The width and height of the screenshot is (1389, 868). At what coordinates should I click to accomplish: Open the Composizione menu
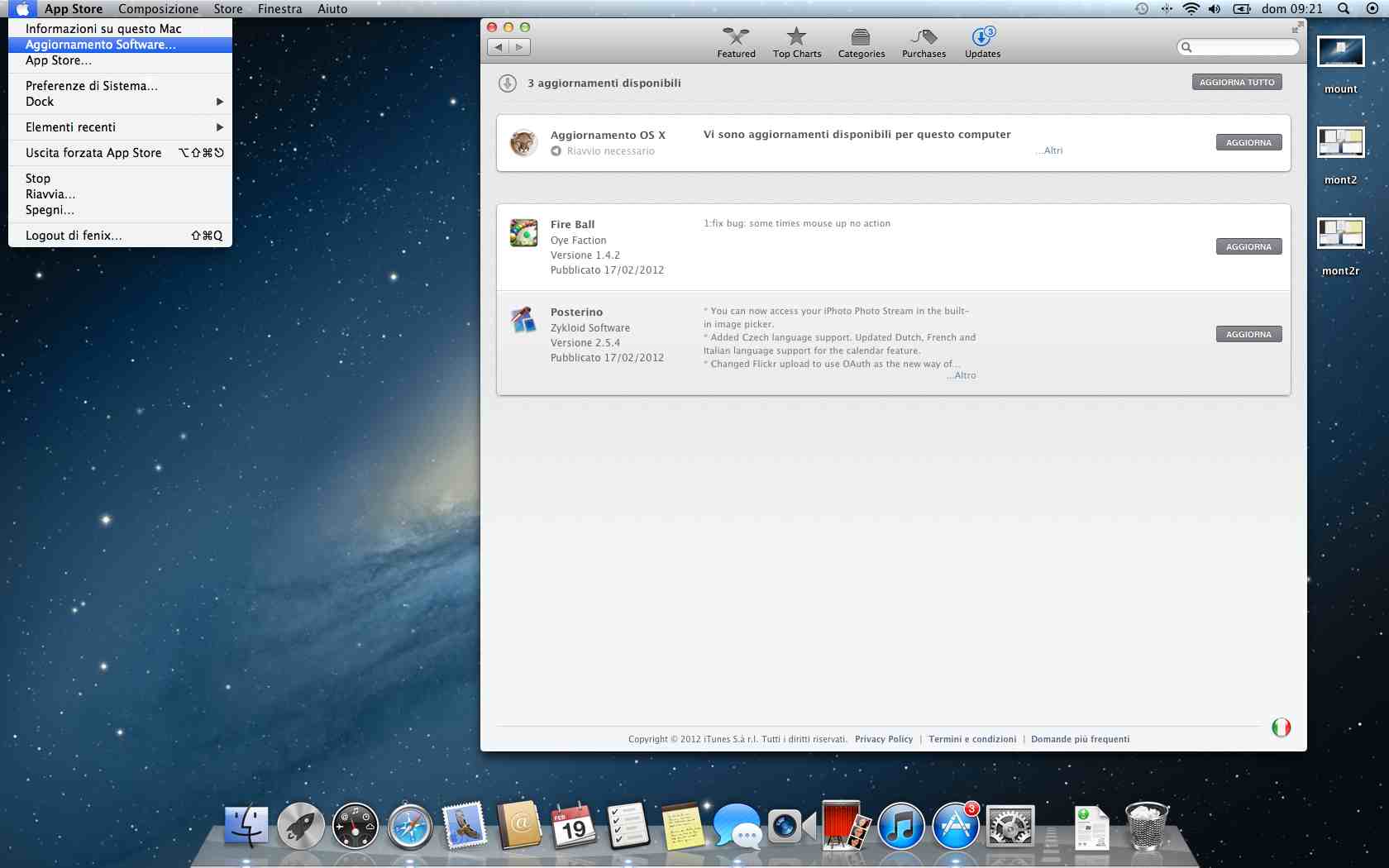[158, 9]
